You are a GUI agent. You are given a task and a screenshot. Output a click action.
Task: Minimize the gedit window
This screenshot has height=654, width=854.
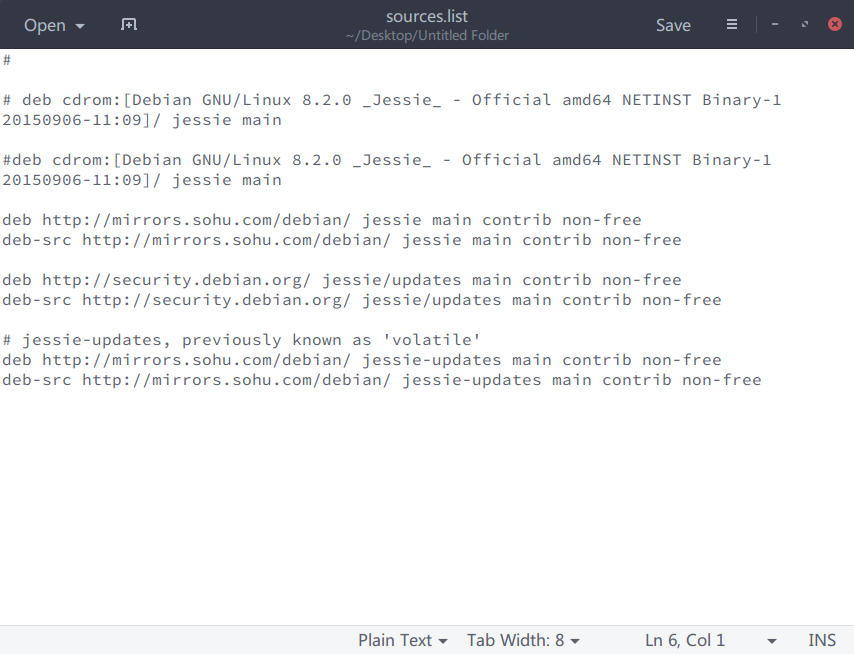point(776,25)
